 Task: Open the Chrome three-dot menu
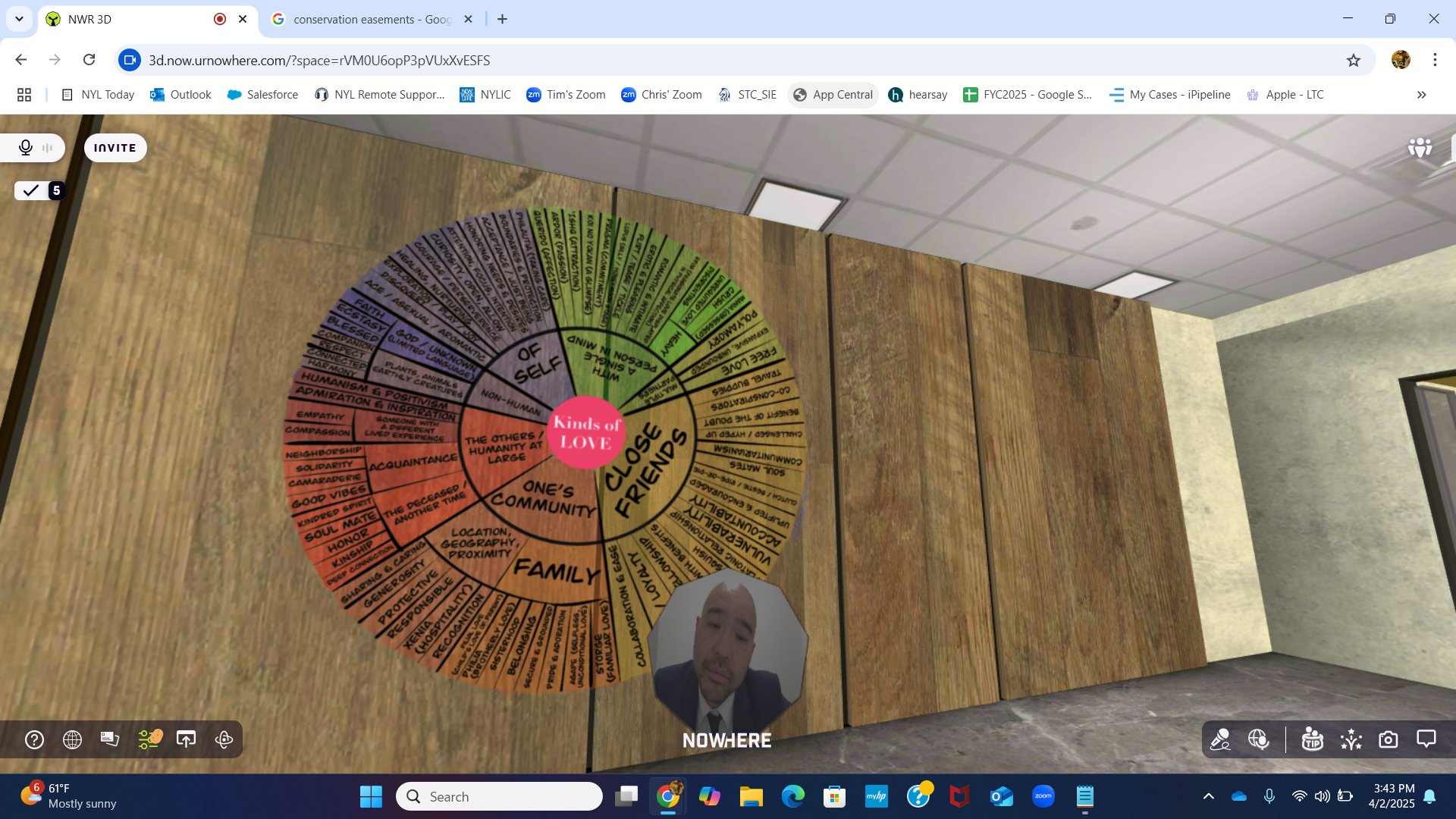click(1435, 60)
